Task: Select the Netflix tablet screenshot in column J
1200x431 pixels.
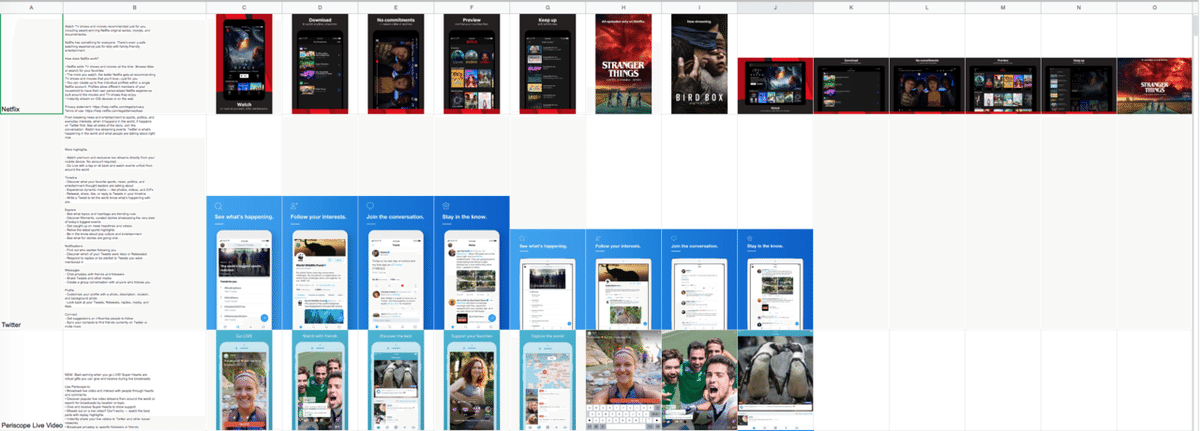Action: pyautogui.click(x=775, y=86)
